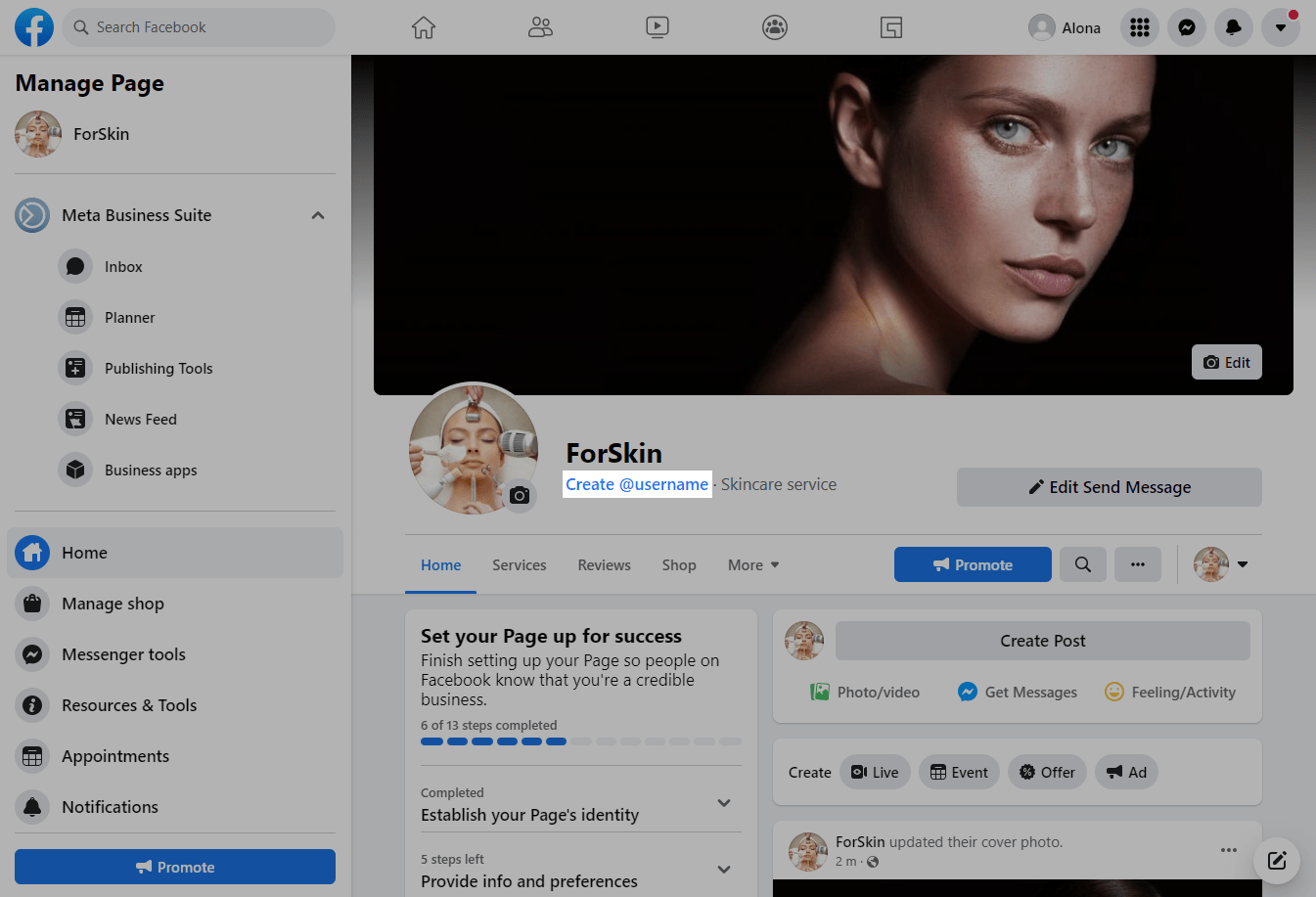Go to Watch video icon
1316x897 pixels.
[x=658, y=27]
